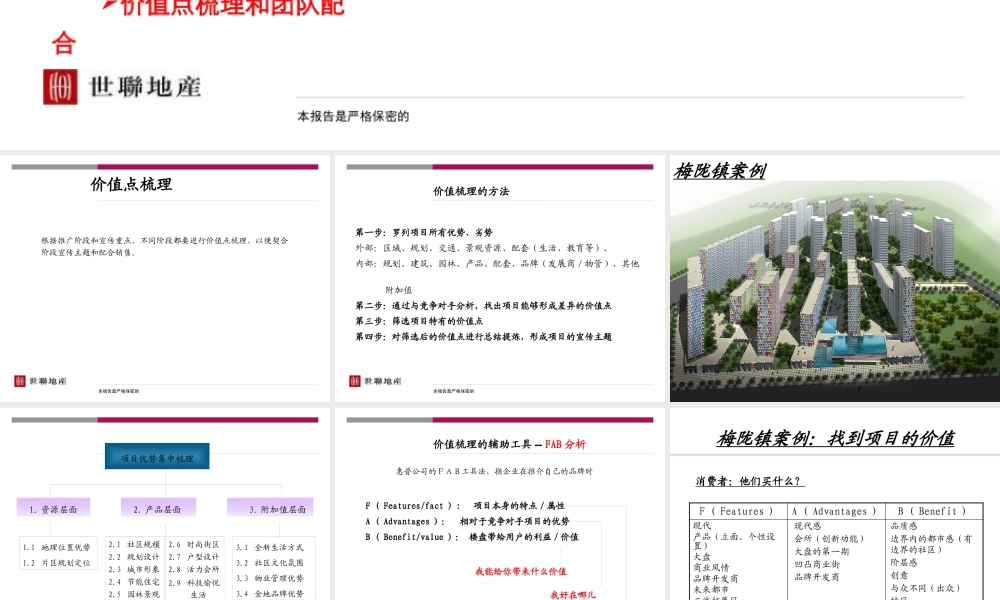Select the "1. 资源层面" category box
The height and width of the screenshot is (600, 1000).
tap(53, 508)
